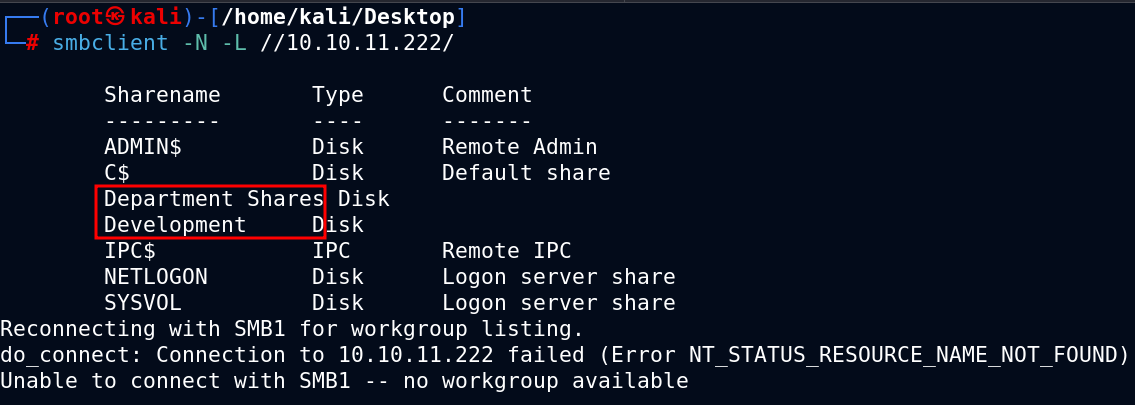Select the Department Shares entry
This screenshot has width=1135, height=405.
pyautogui.click(x=214, y=199)
